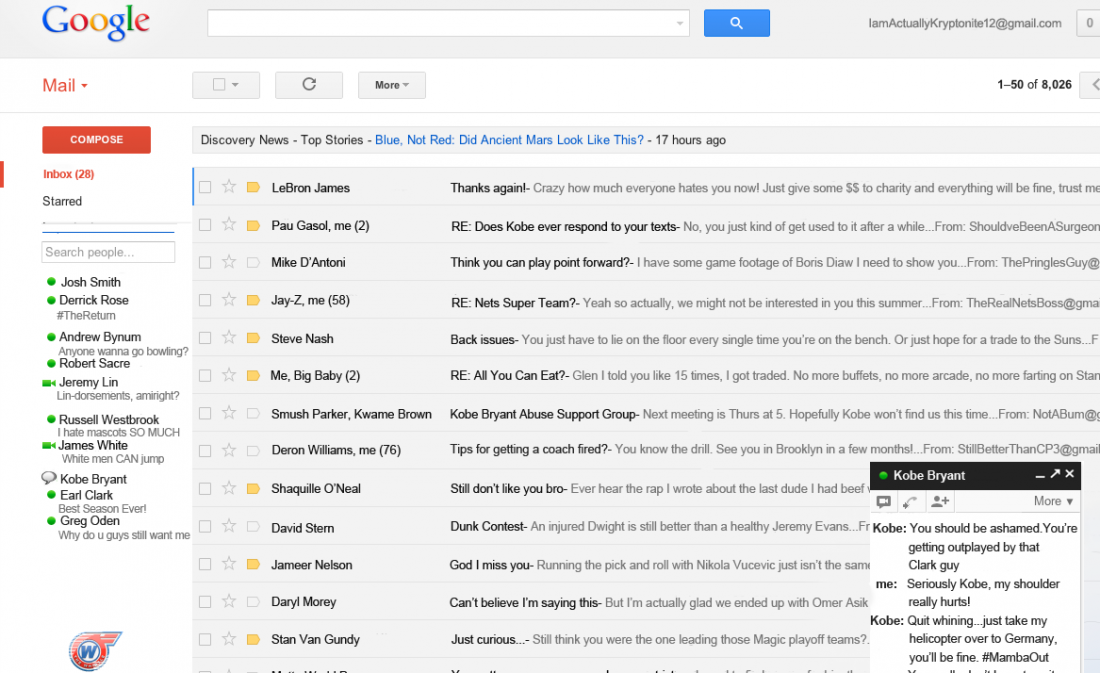Screen dimensions: 1100x673
Task: Pop out the Kobe Bryant chat window
Action: coord(1055,475)
